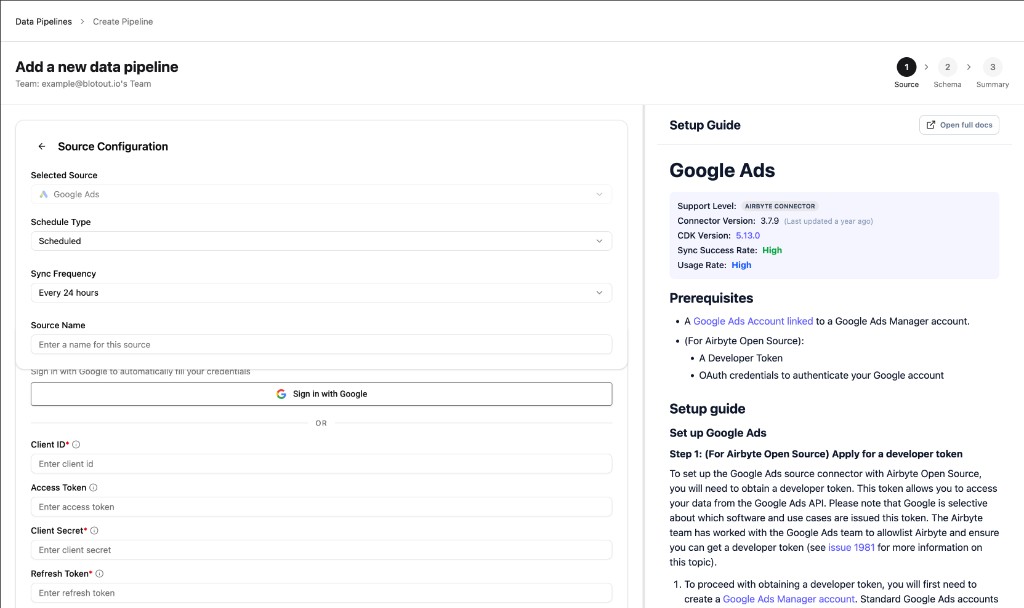
Task: Click the Prerequisites heading
Action: (711, 298)
